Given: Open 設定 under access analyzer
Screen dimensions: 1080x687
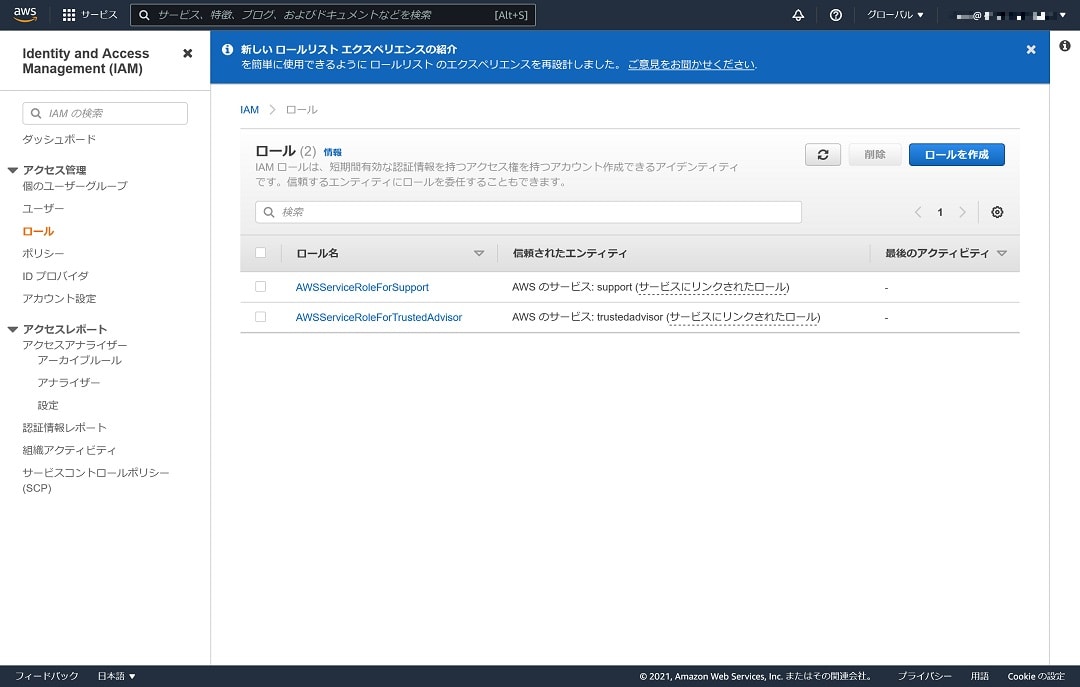Looking at the screenshot, I should tap(48, 405).
